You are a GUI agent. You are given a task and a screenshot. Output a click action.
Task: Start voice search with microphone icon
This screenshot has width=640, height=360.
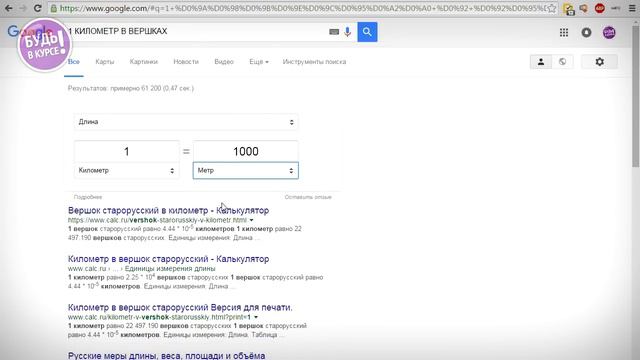(x=347, y=32)
